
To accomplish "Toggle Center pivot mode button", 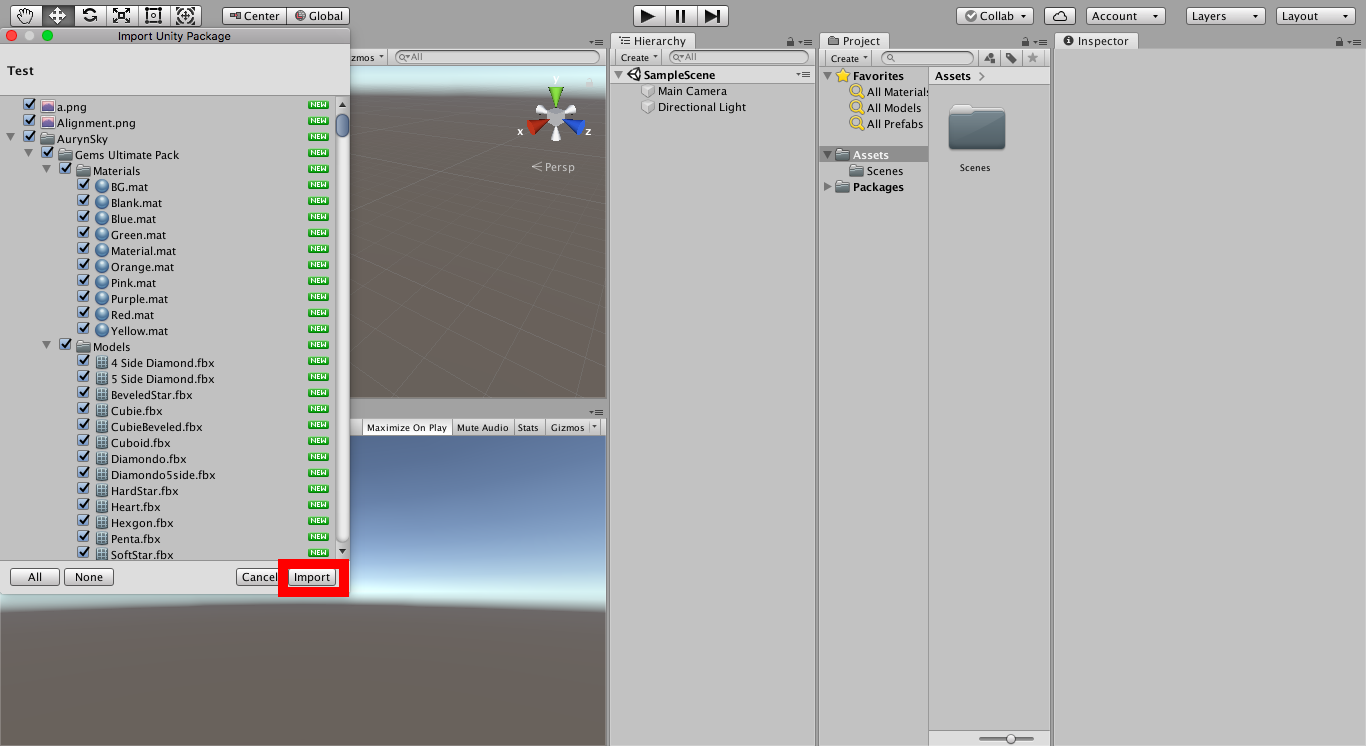I will coord(254,16).
